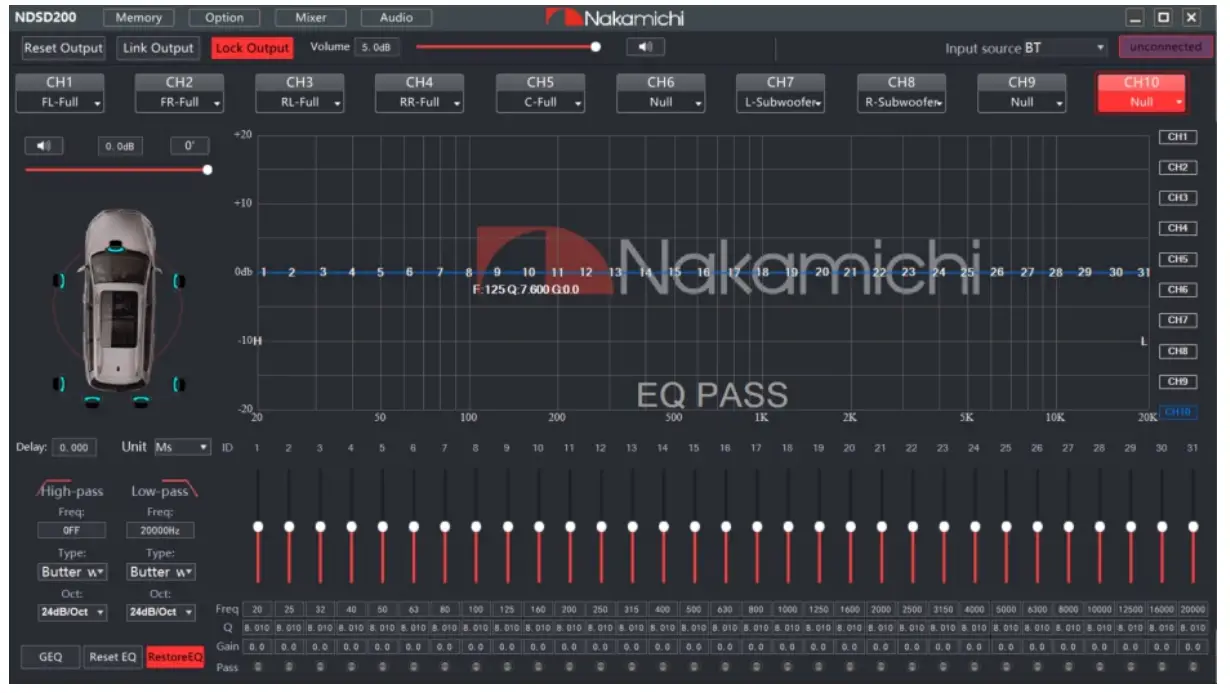Adjust EQ band 16 gain slider handle
Viewport: 1230px width, 693px height.
coord(725,526)
